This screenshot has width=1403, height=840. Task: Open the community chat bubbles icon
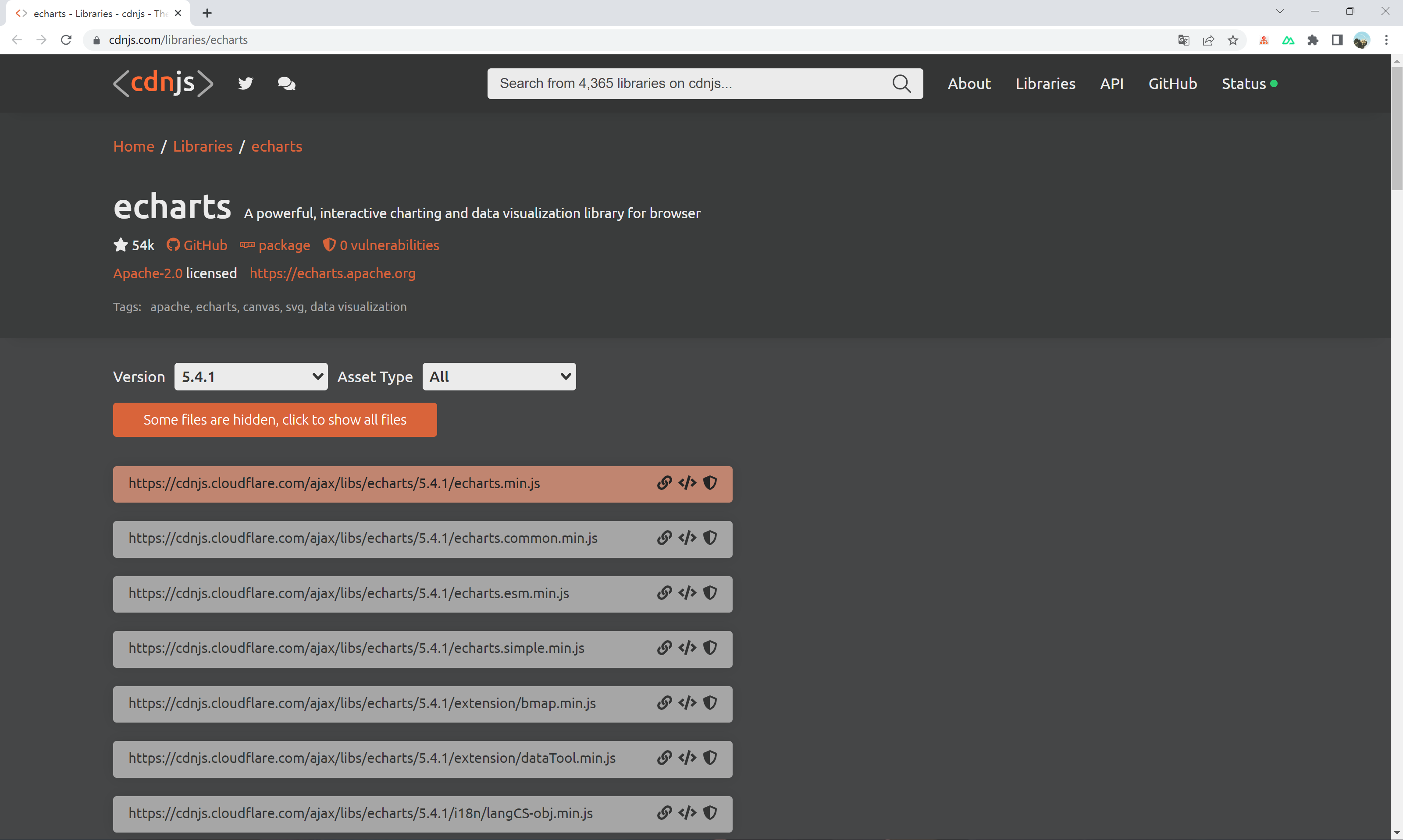286,84
